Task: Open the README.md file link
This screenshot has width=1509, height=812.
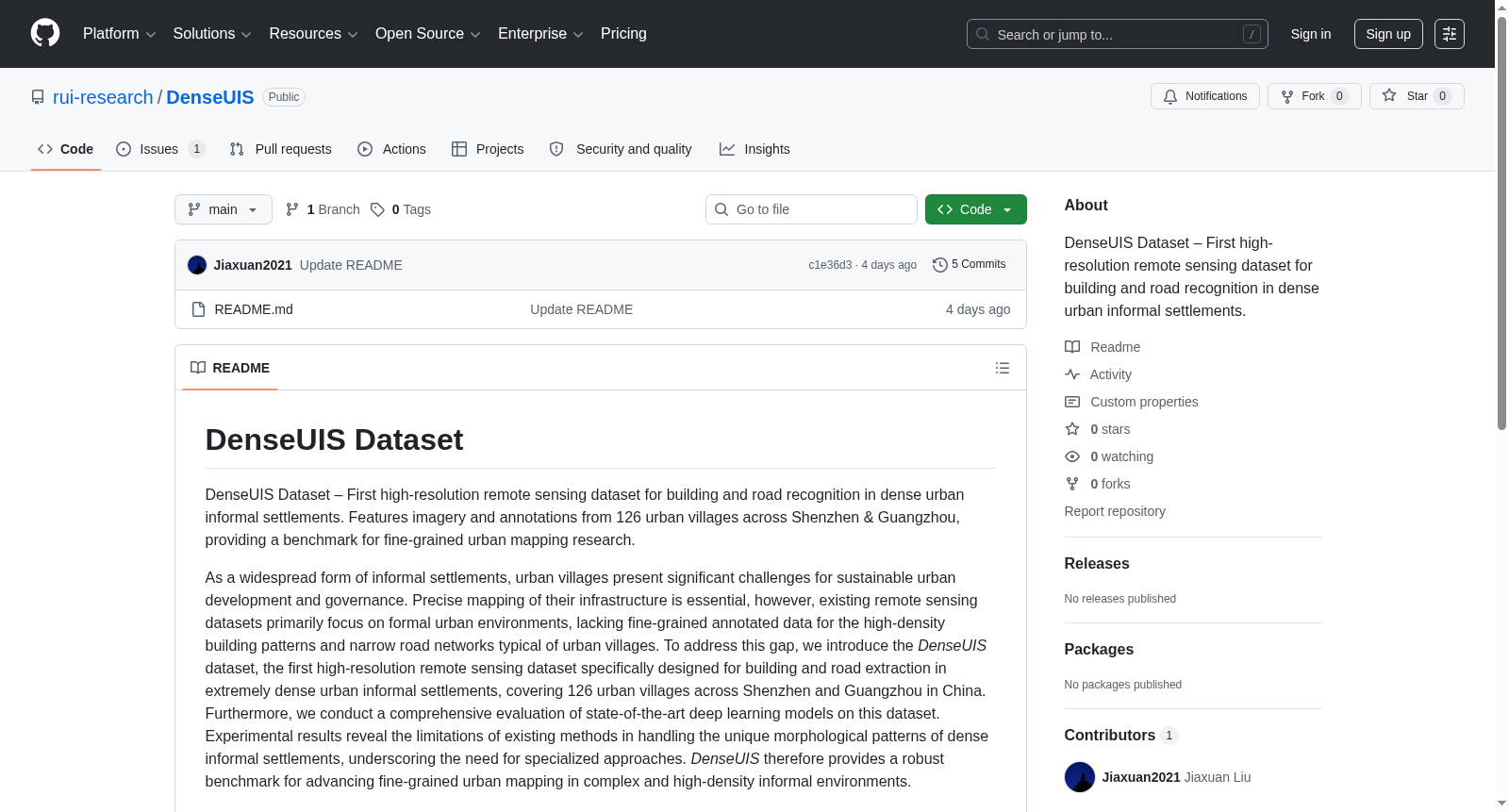Action: [x=254, y=309]
